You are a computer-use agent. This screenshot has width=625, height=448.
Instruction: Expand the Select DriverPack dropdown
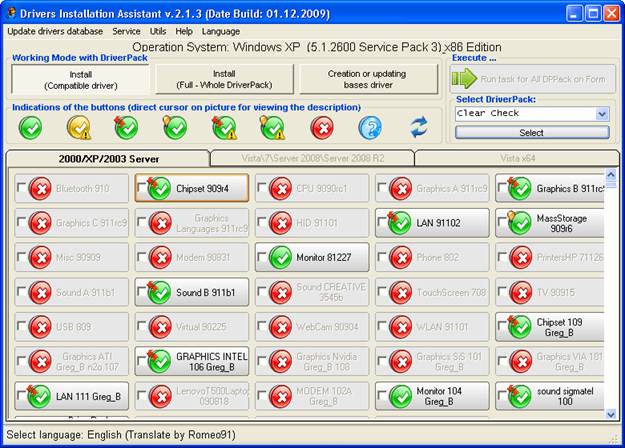[x=602, y=114]
